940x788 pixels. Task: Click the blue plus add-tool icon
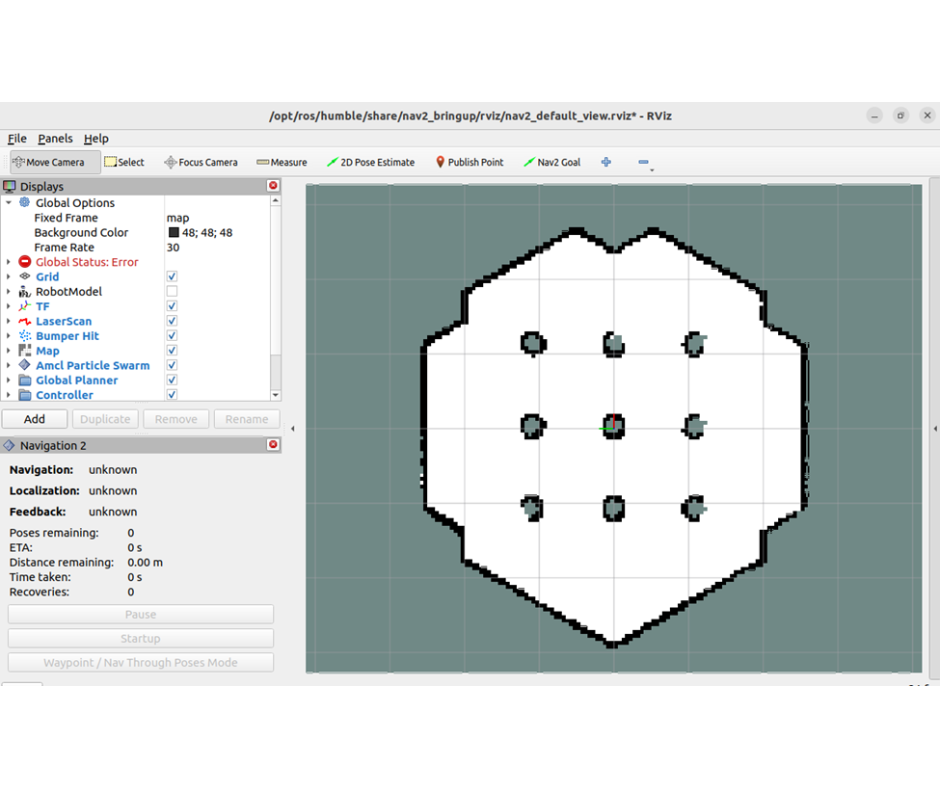[x=606, y=162]
